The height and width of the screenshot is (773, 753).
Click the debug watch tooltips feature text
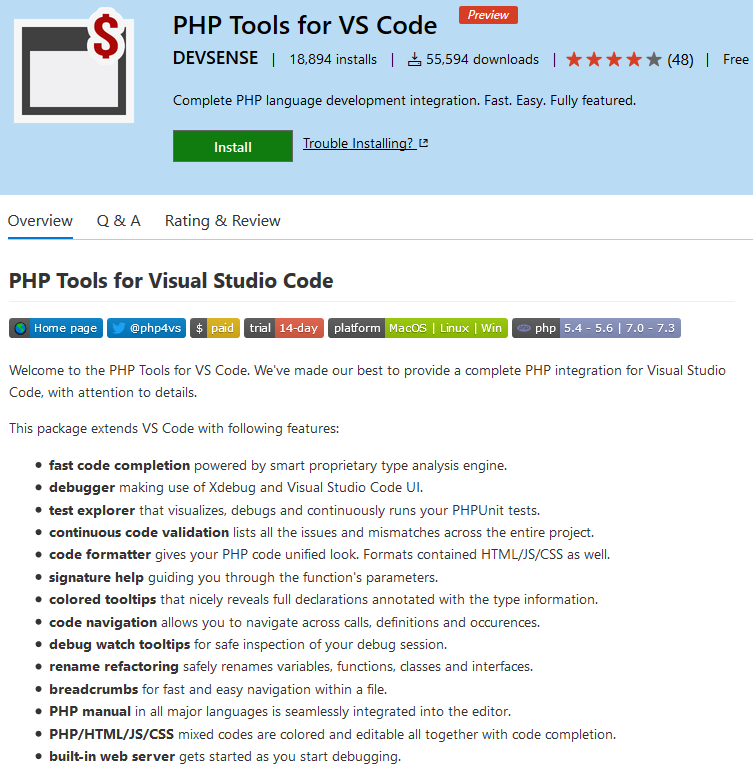119,644
